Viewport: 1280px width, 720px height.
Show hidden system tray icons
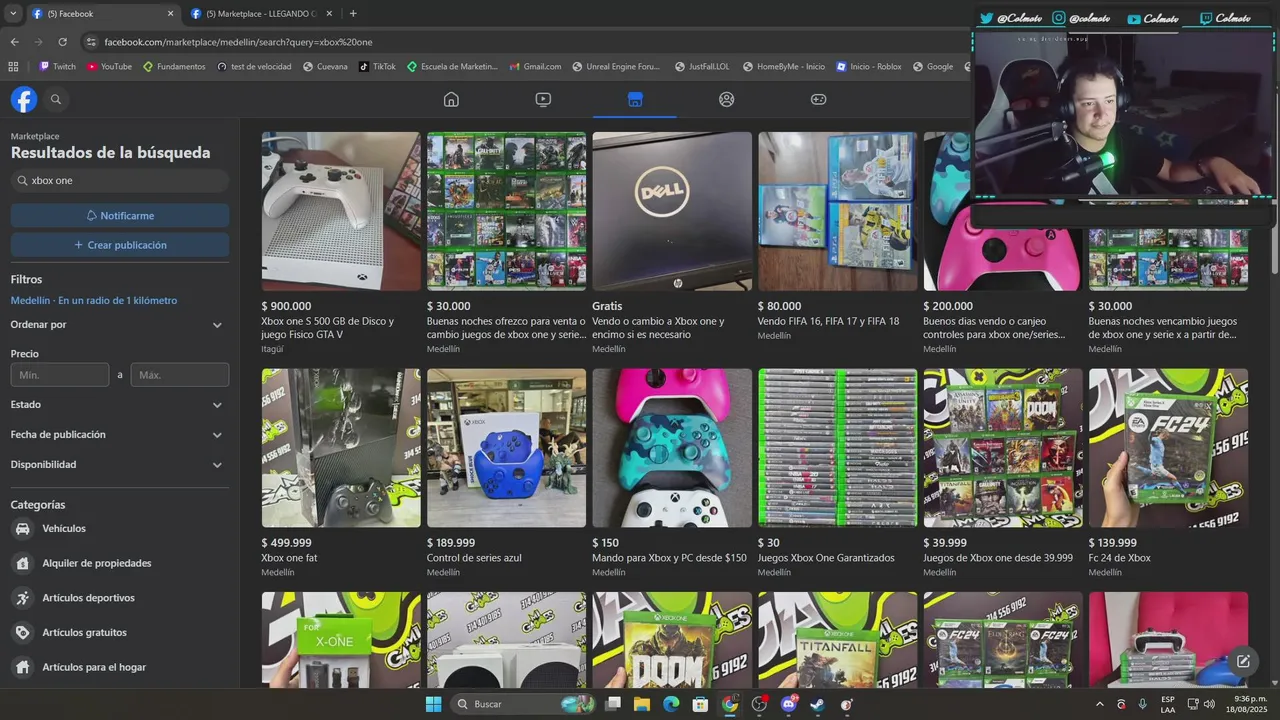pyautogui.click(x=1100, y=704)
